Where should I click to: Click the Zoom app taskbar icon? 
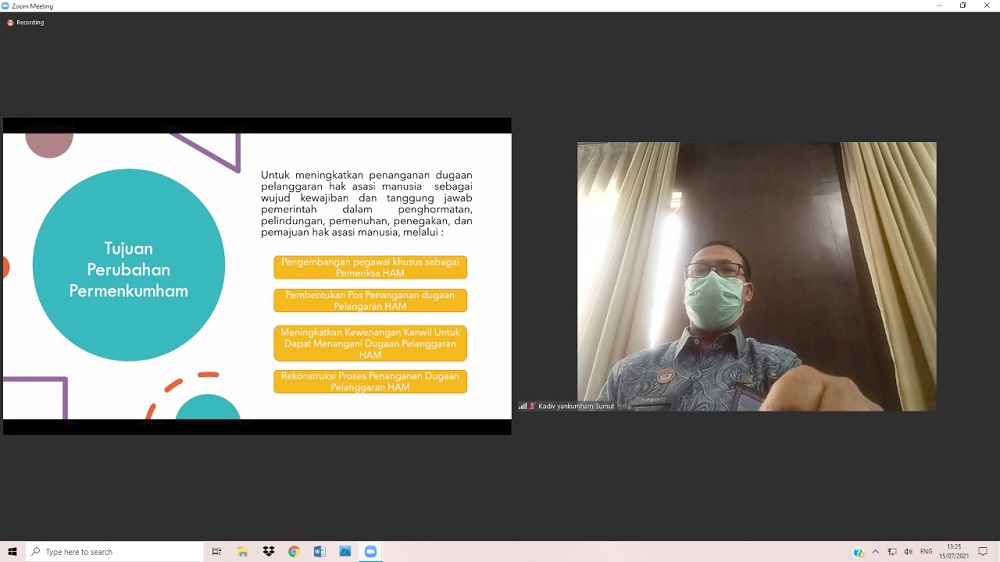point(370,551)
